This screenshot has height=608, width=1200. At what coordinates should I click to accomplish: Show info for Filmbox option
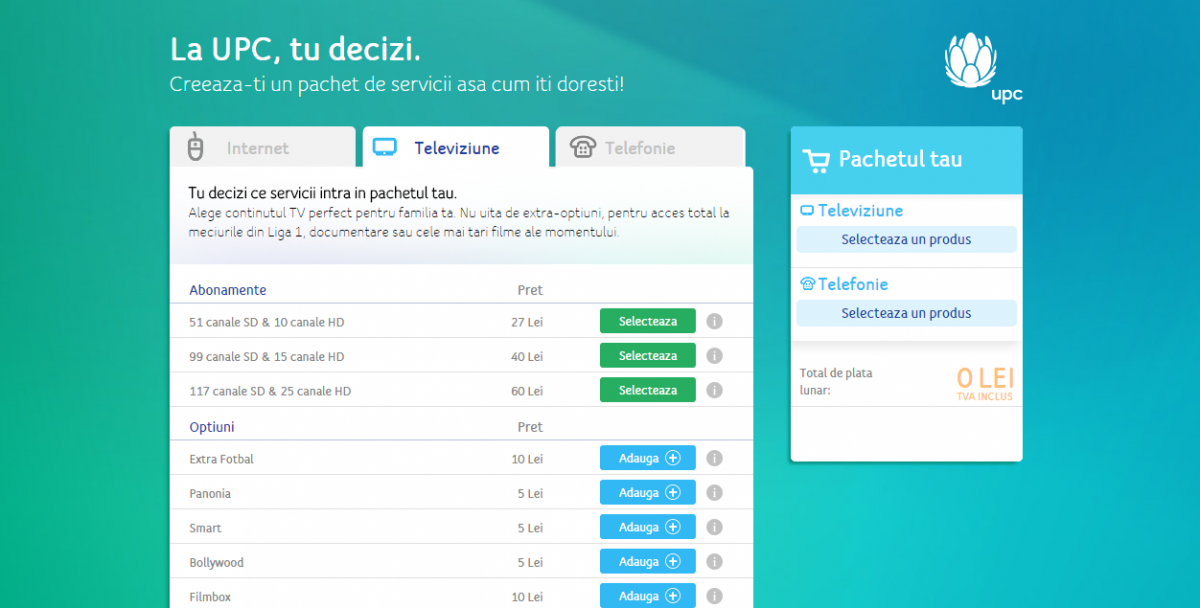point(714,596)
